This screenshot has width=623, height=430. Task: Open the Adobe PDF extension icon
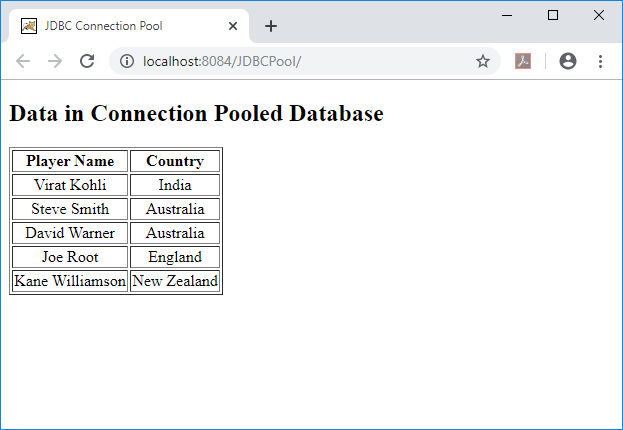[523, 61]
